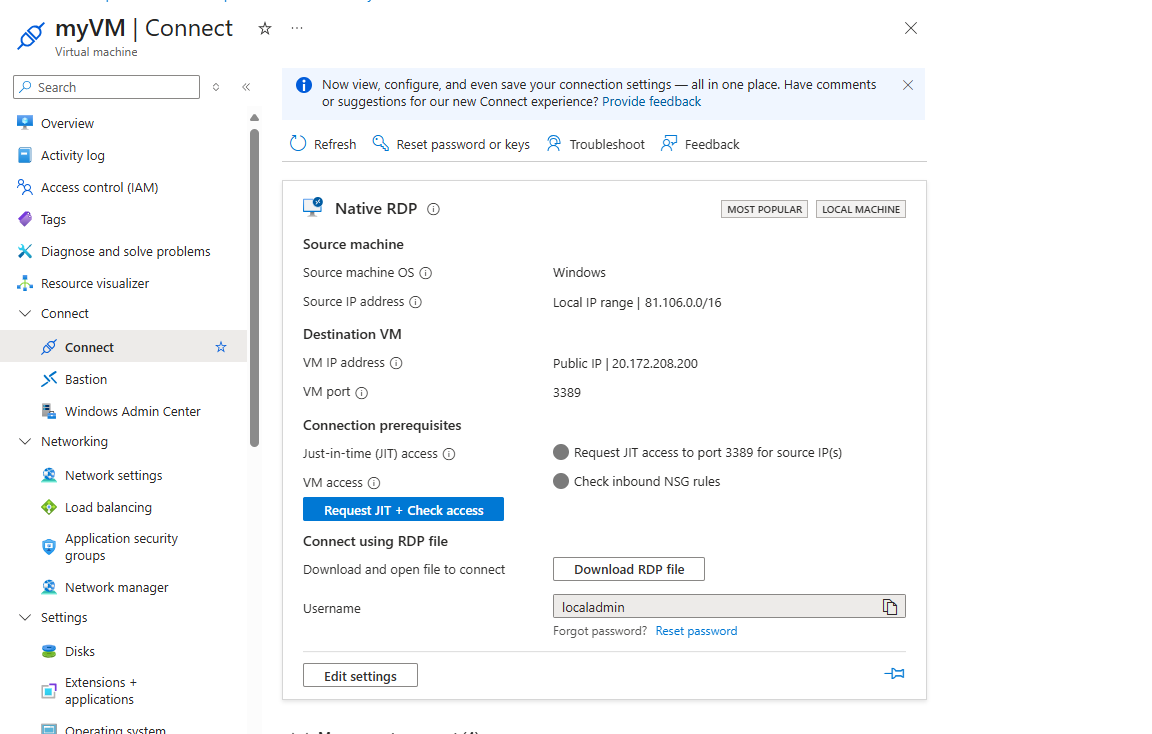Viewport: 1152px width, 734px height.
Task: Click the Feedback toolbar button
Action: pyautogui.click(x=700, y=144)
